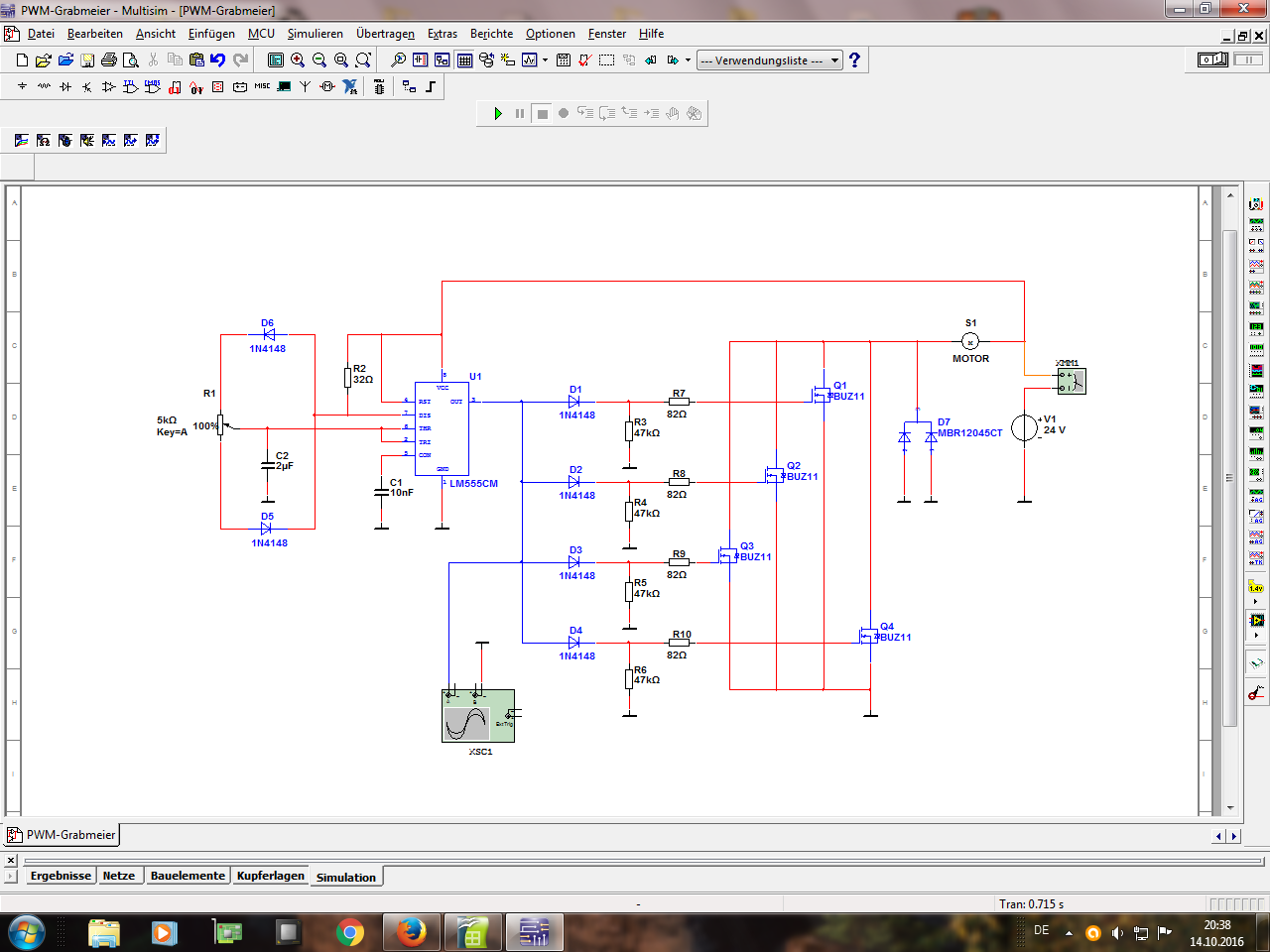Select the PWM-Grabmeier sheet tab

point(62,835)
